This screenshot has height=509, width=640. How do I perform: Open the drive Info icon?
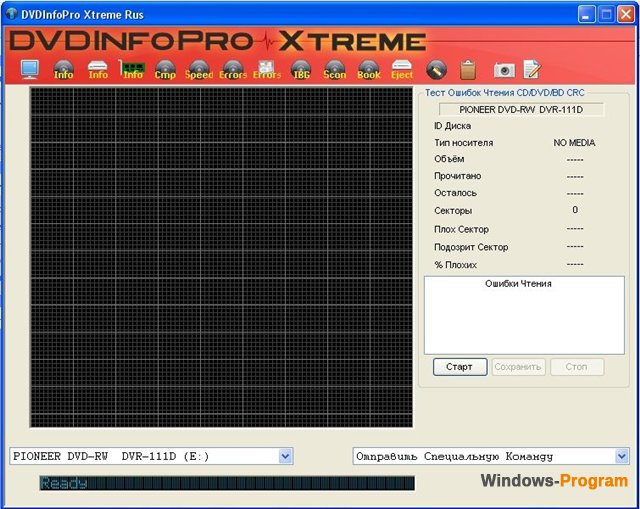click(x=98, y=69)
